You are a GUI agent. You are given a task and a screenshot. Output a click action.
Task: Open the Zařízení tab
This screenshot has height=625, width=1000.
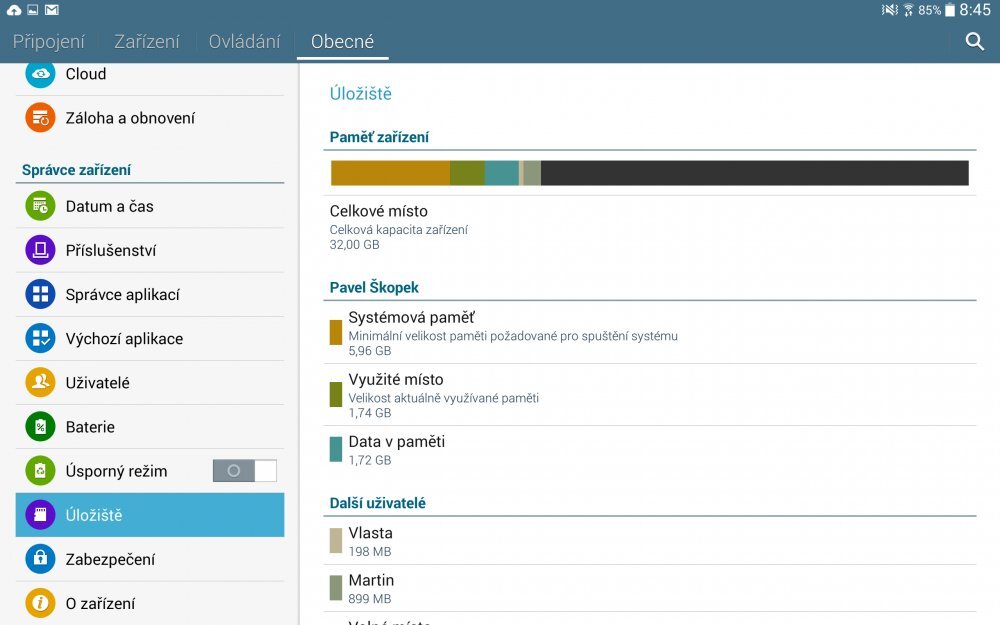coord(147,41)
